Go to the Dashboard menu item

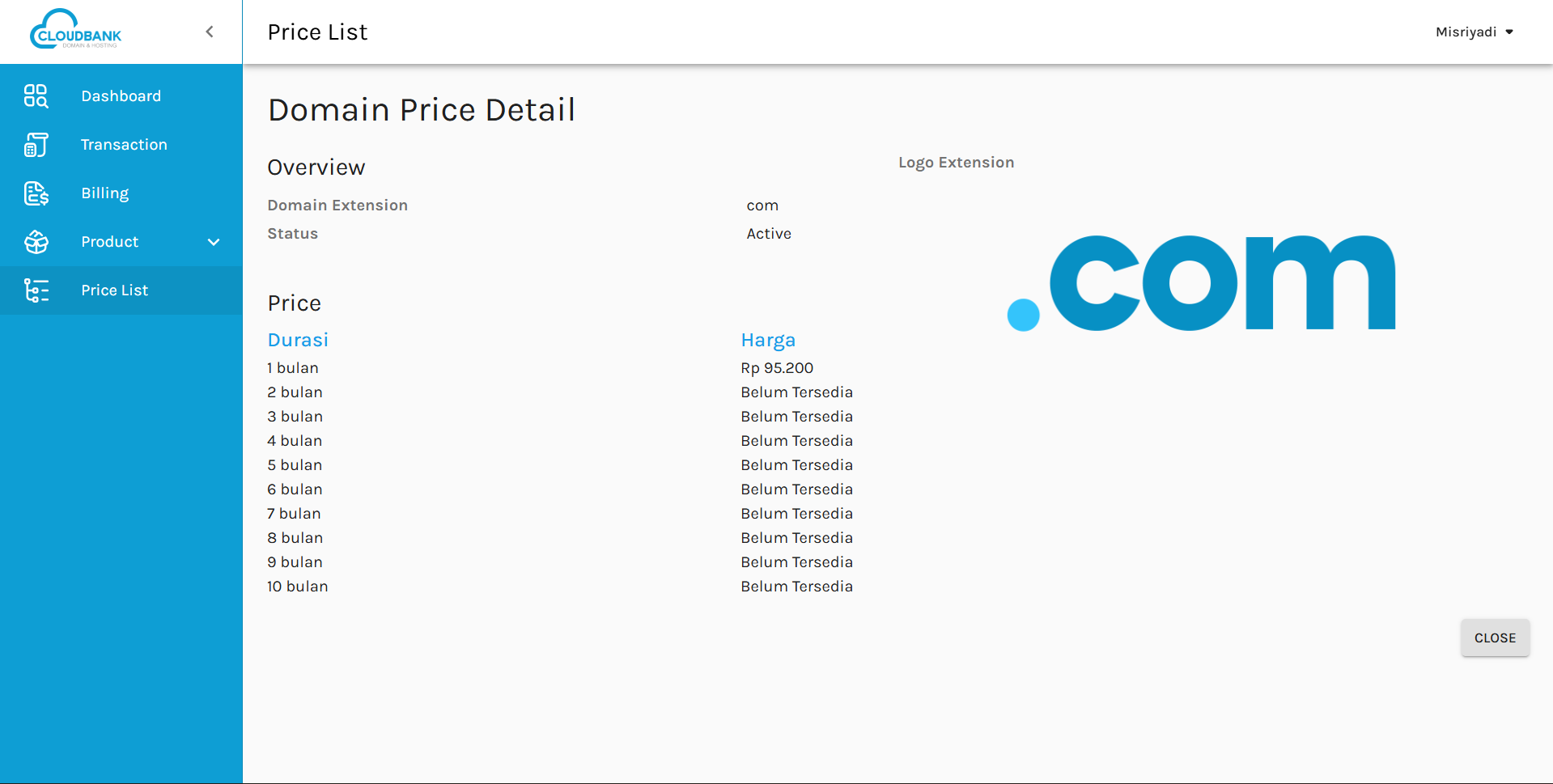pyautogui.click(x=121, y=96)
